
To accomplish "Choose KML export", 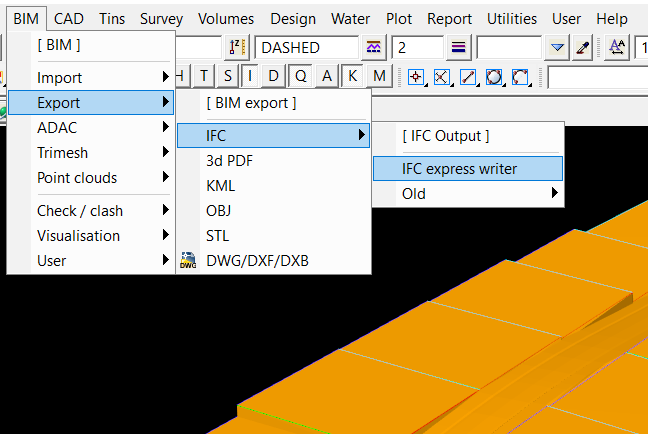I will pos(273,186).
